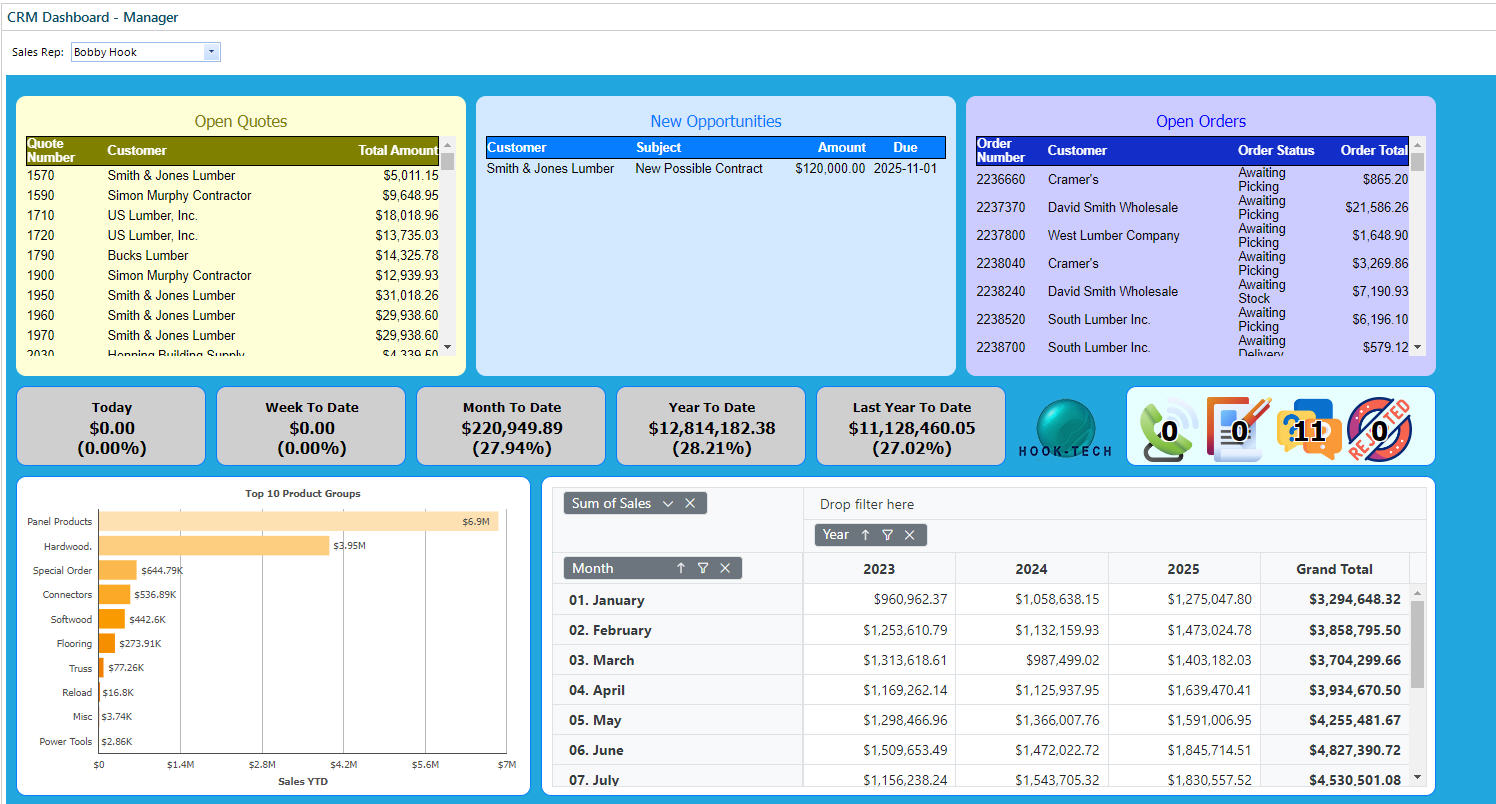This screenshot has height=804, width=1496.
Task: Click the Drop filter here area
Action: (x=1115, y=504)
